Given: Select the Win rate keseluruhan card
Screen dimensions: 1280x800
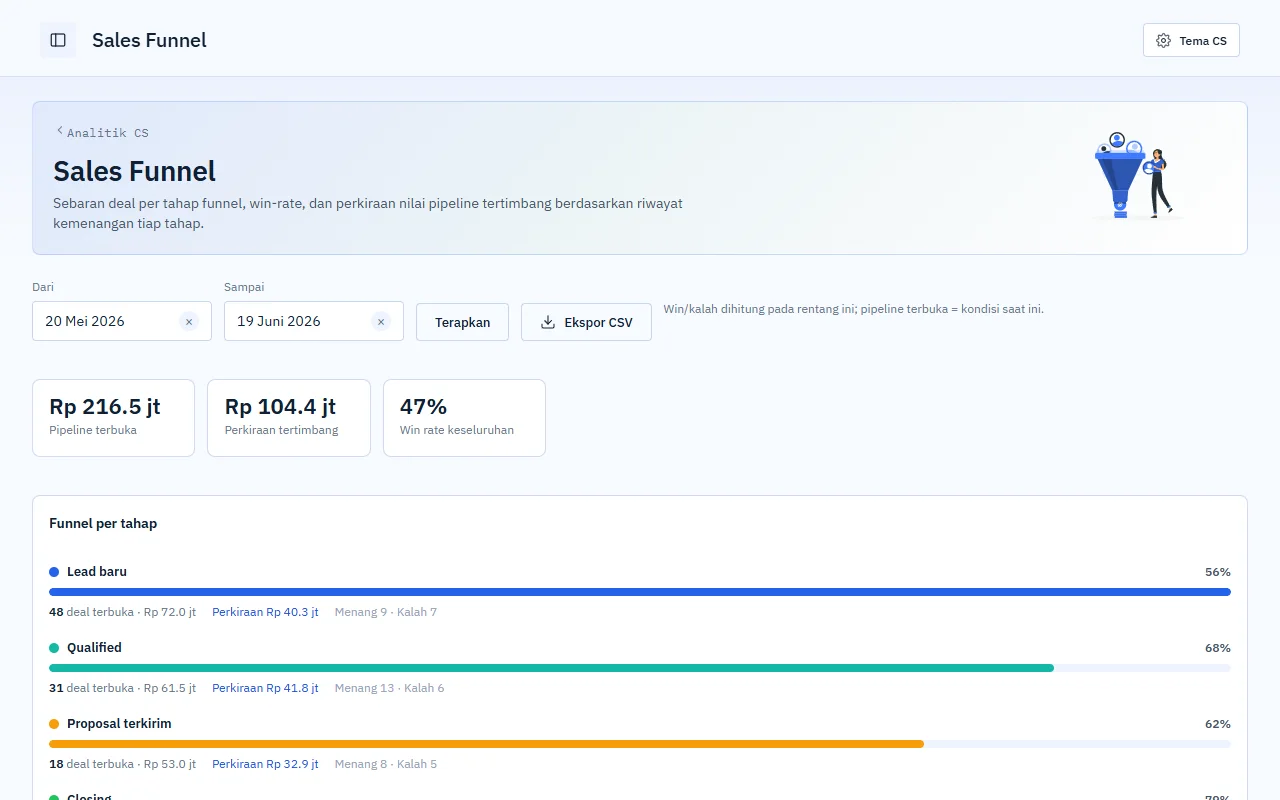Looking at the screenshot, I should point(464,418).
